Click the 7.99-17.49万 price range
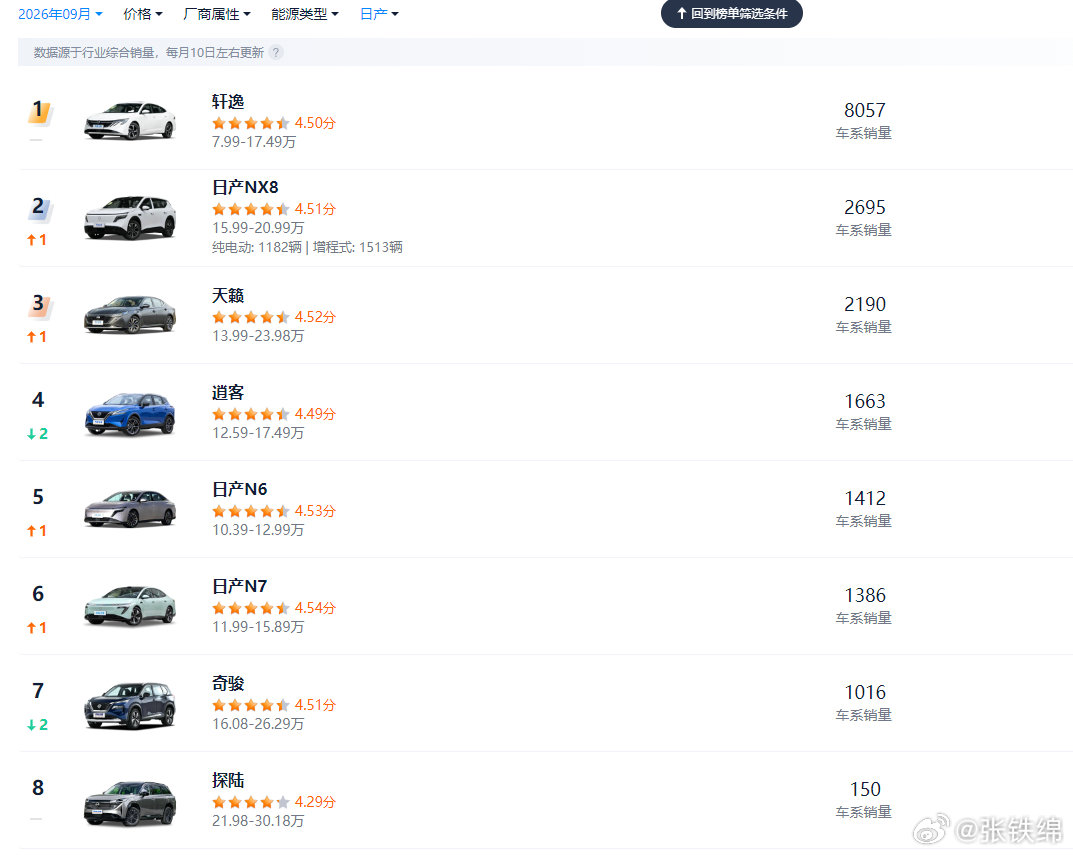1073x855 pixels. pos(254,142)
